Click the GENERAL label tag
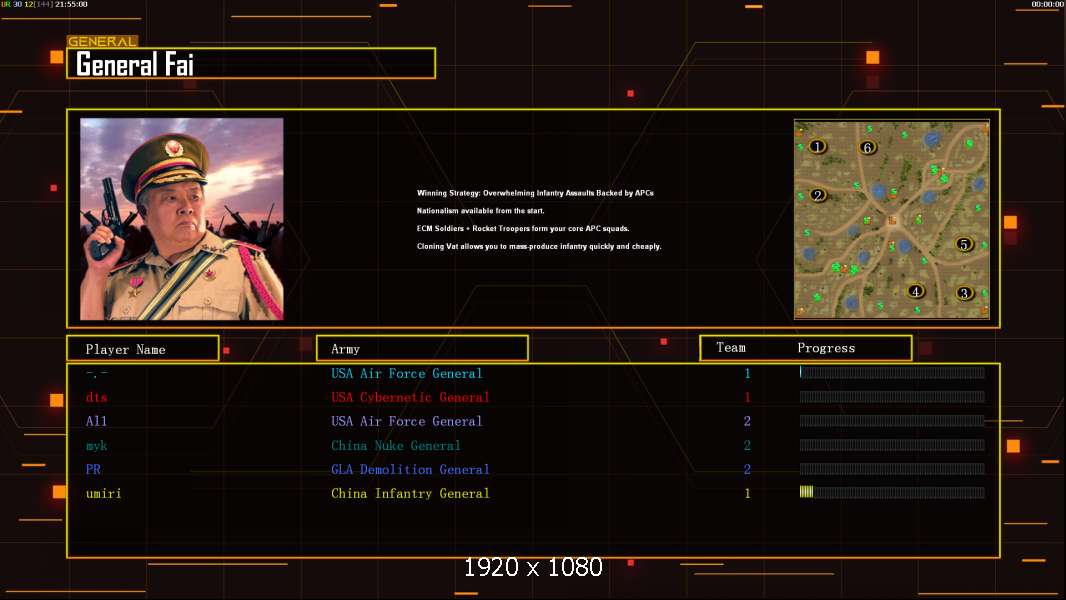1066x600 pixels. pos(102,41)
